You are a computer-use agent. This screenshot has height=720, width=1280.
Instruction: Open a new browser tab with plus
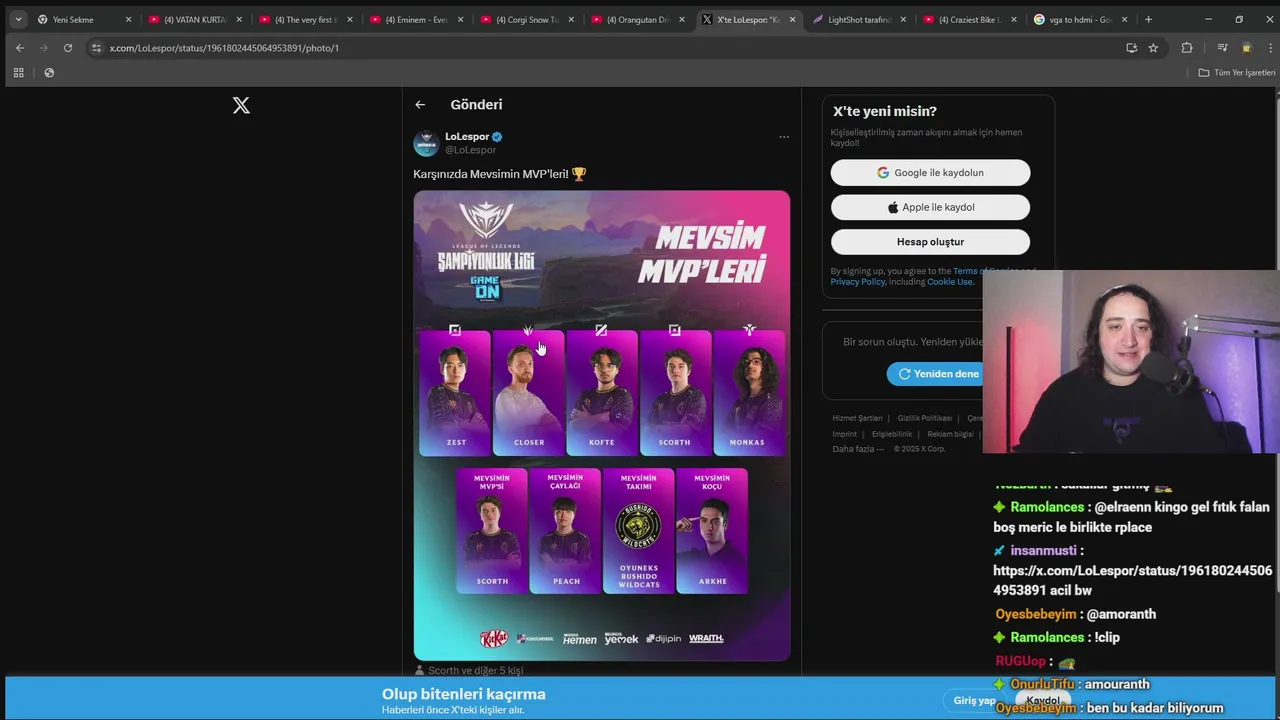(1148, 19)
